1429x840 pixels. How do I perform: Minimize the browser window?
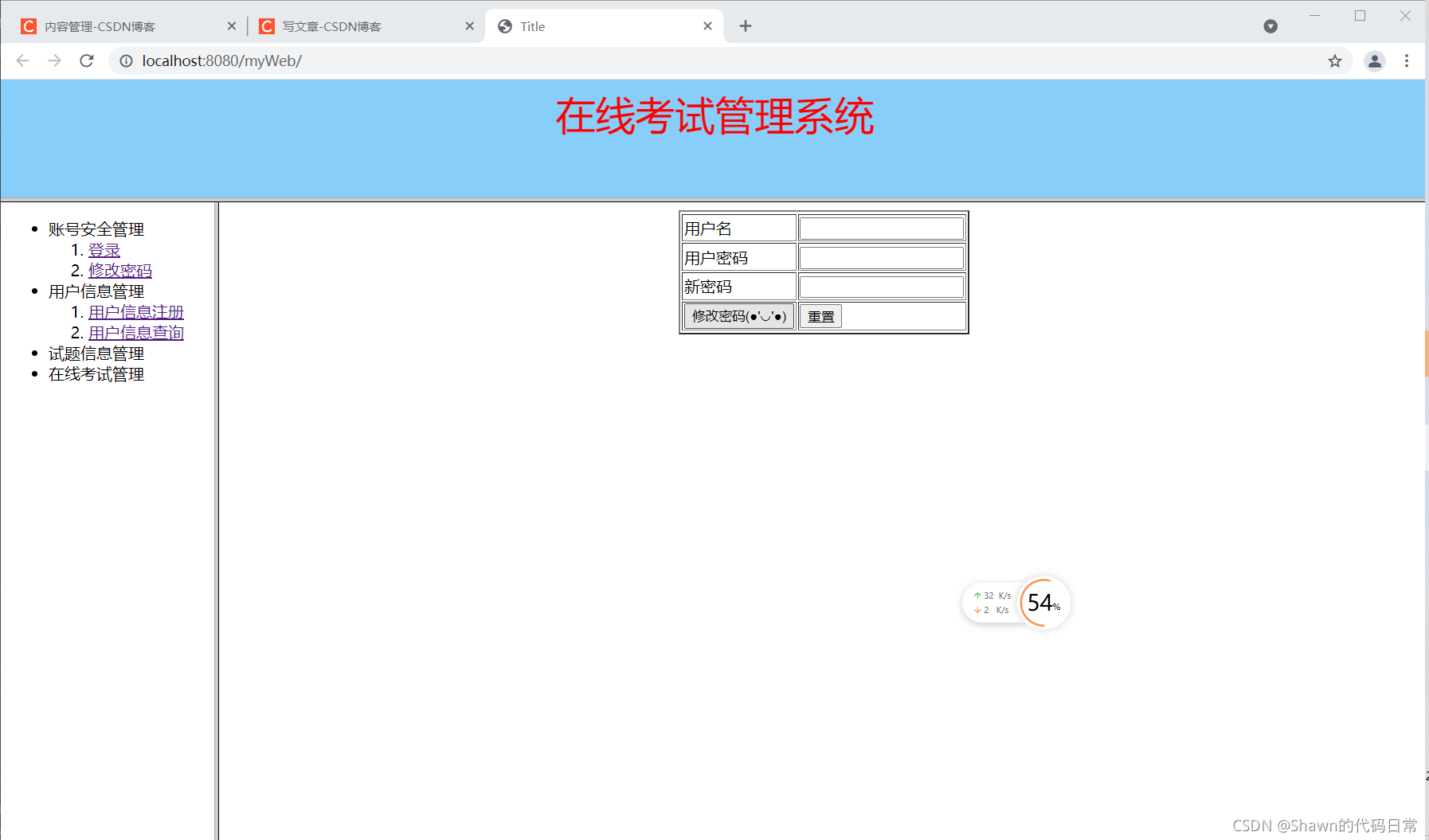coord(1314,16)
